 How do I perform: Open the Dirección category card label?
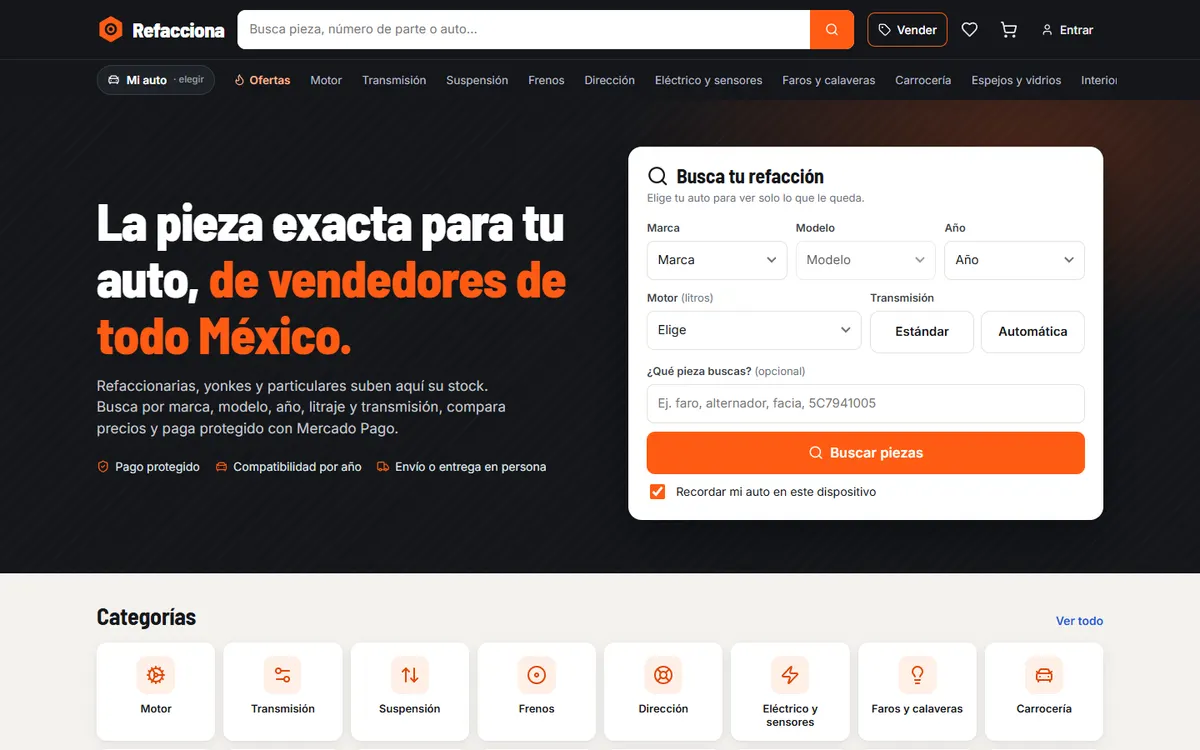point(663,709)
